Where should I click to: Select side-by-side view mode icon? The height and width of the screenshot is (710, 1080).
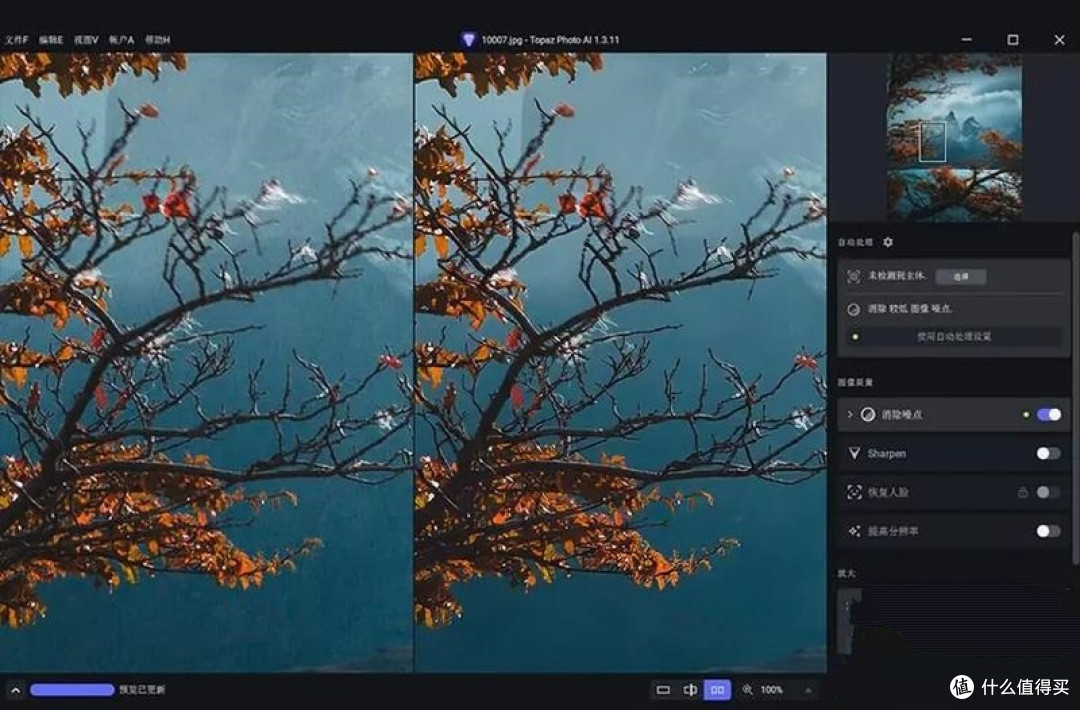coord(717,690)
